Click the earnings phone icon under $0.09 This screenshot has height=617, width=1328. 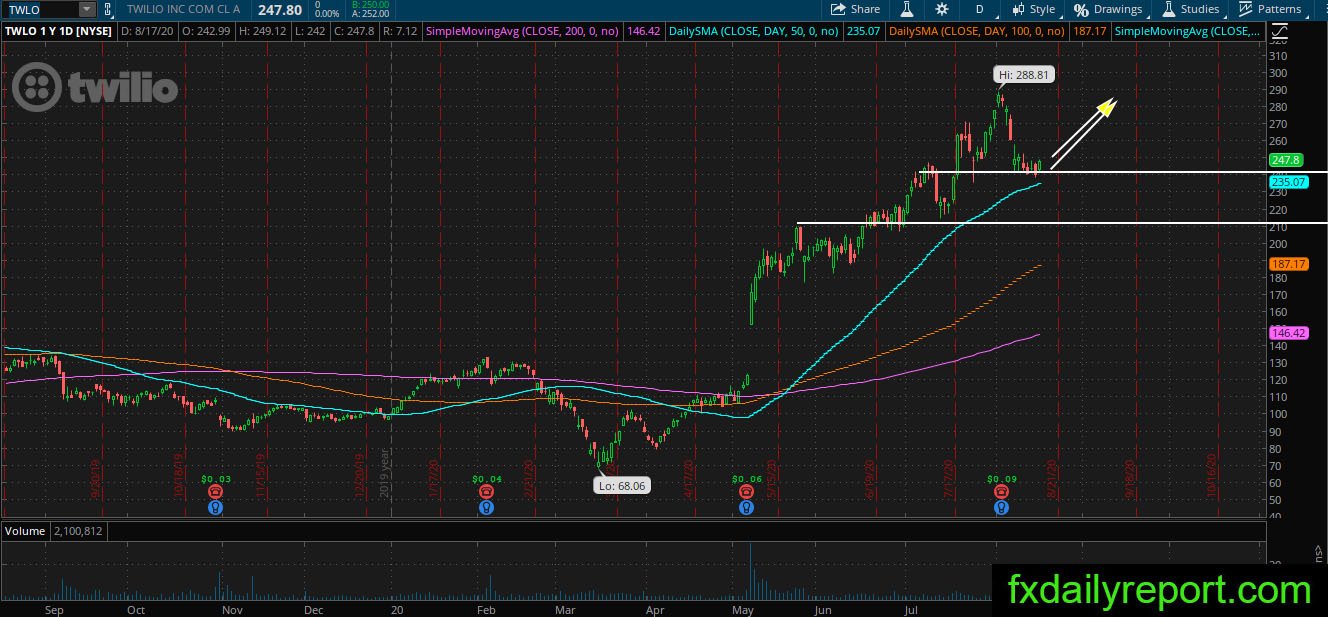(x=1001, y=492)
